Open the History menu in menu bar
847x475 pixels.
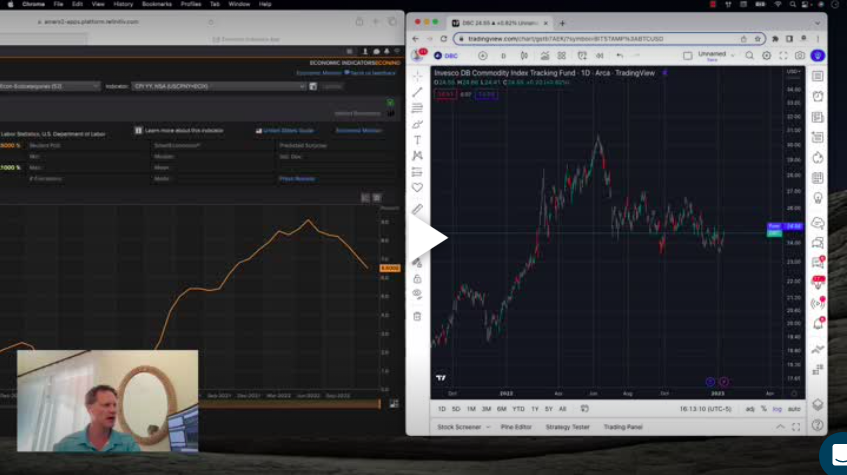[x=123, y=4]
